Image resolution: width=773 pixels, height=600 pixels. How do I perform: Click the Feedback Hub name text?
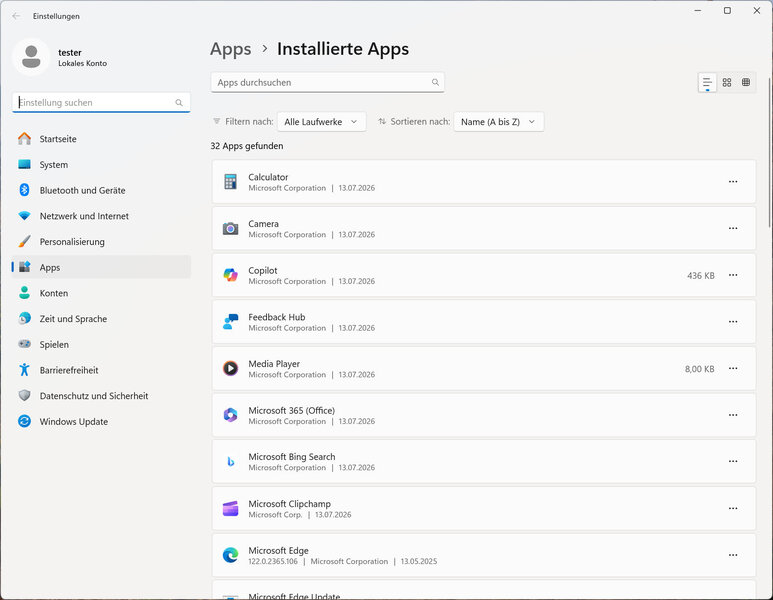(277, 317)
